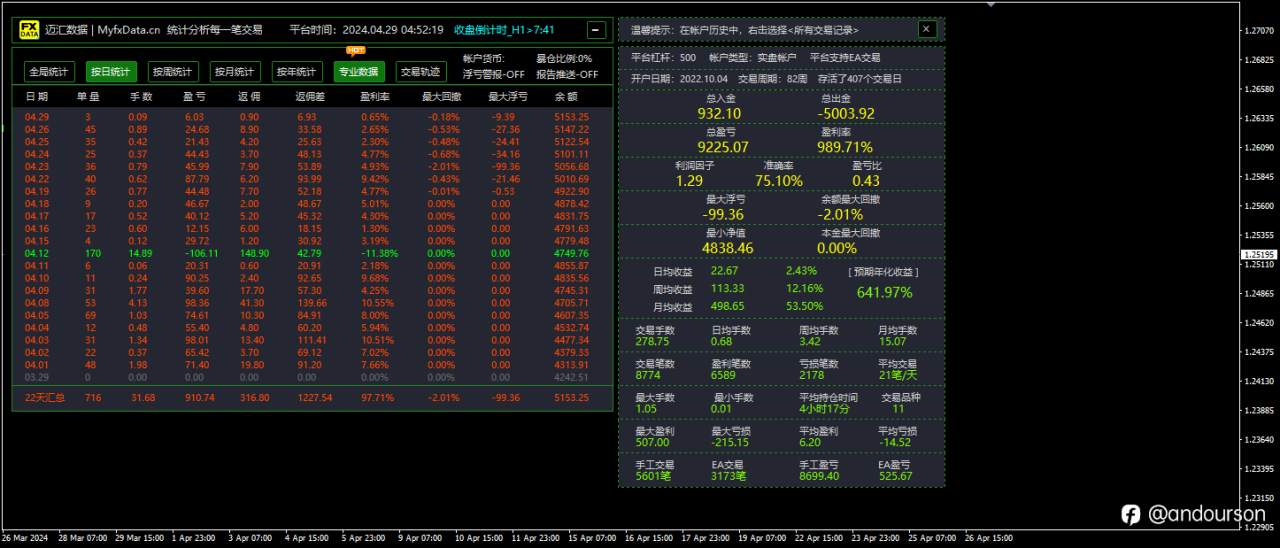Select the 按日统计 tab
Screen dimensions: 1280x548
tap(111, 72)
